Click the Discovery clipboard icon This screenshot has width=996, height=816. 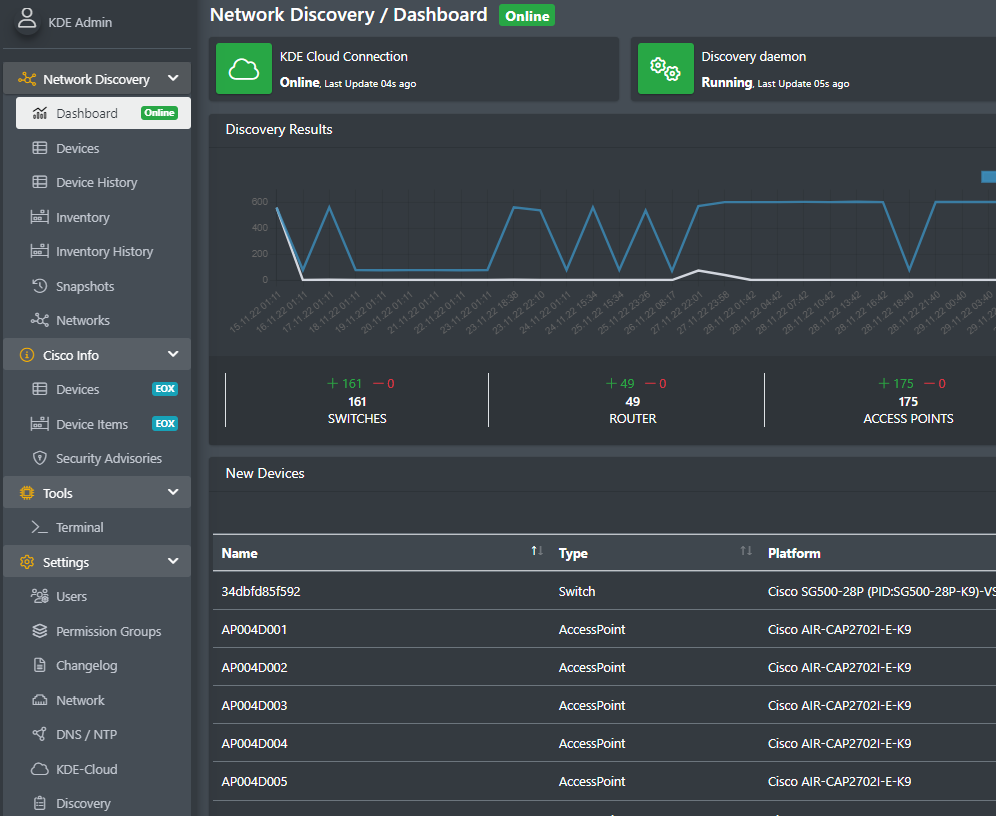tap(39, 803)
